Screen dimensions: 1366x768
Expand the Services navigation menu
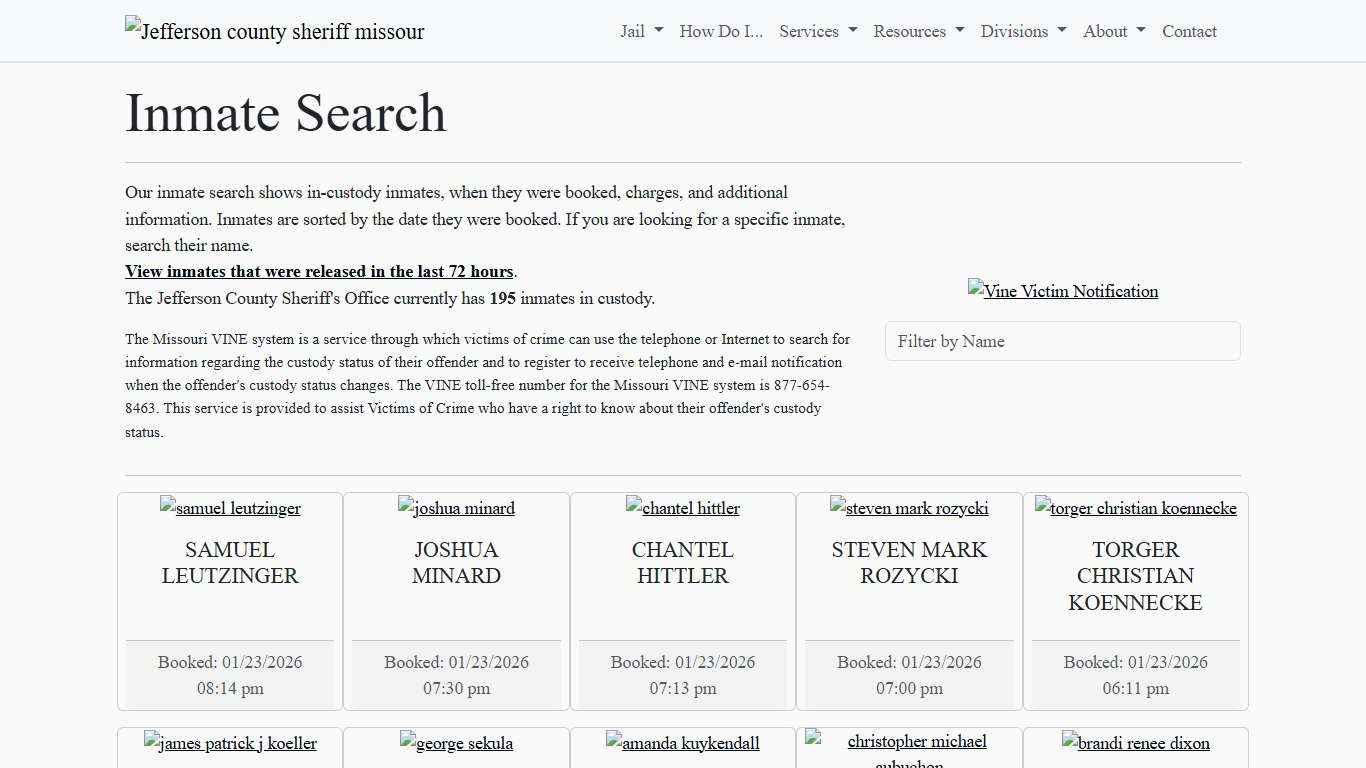(817, 31)
